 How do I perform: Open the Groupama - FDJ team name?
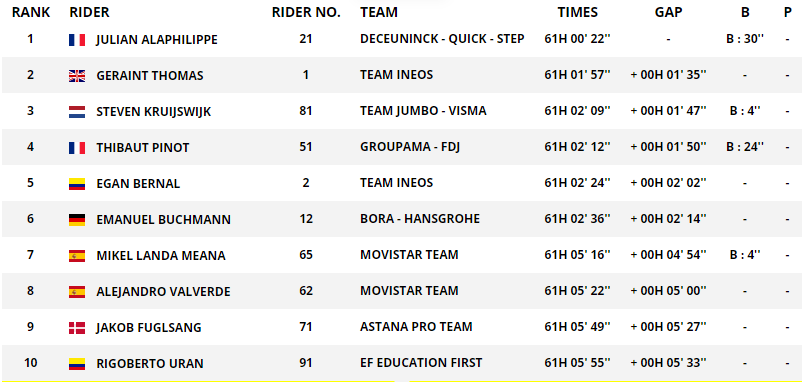pos(410,147)
